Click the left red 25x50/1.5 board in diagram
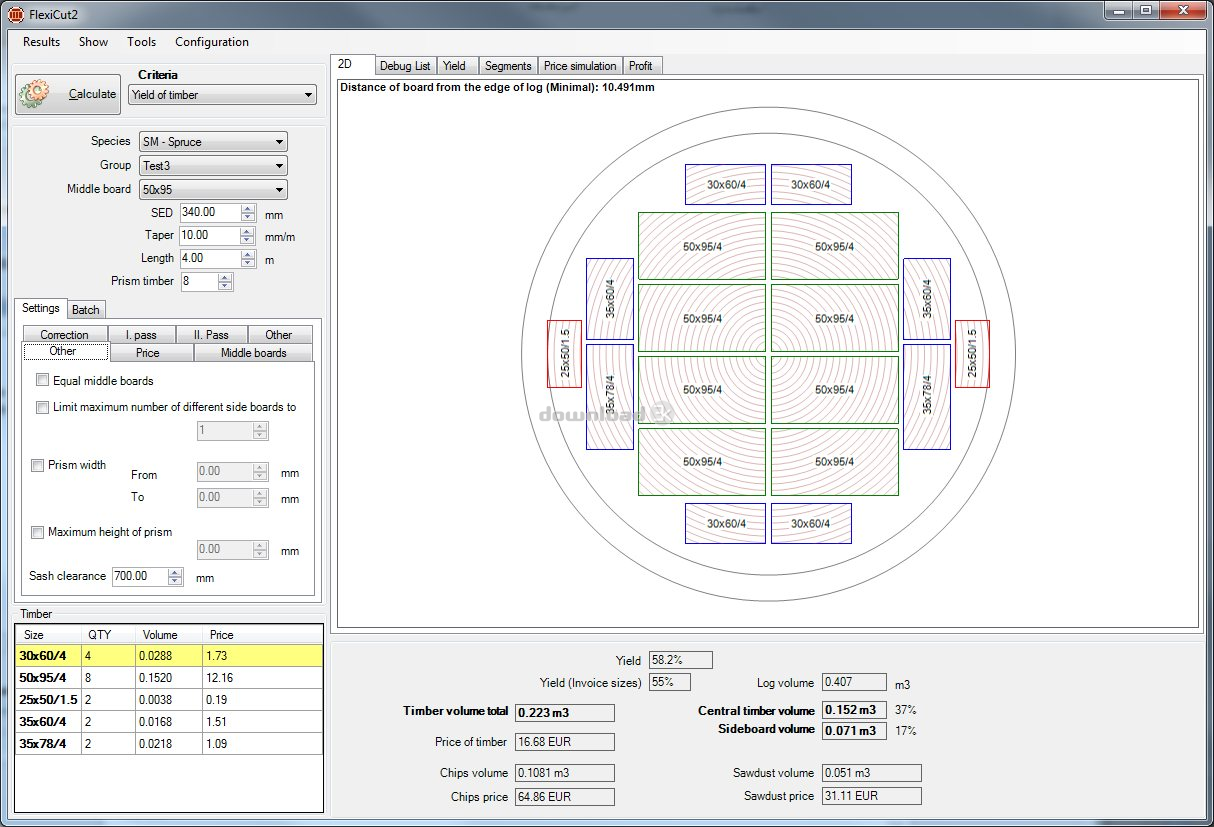Screen dimensions: 1214x827 coord(564,354)
